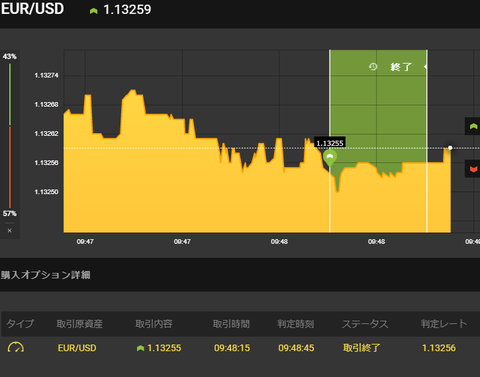Click the 1.13274 price axis label

46,75
